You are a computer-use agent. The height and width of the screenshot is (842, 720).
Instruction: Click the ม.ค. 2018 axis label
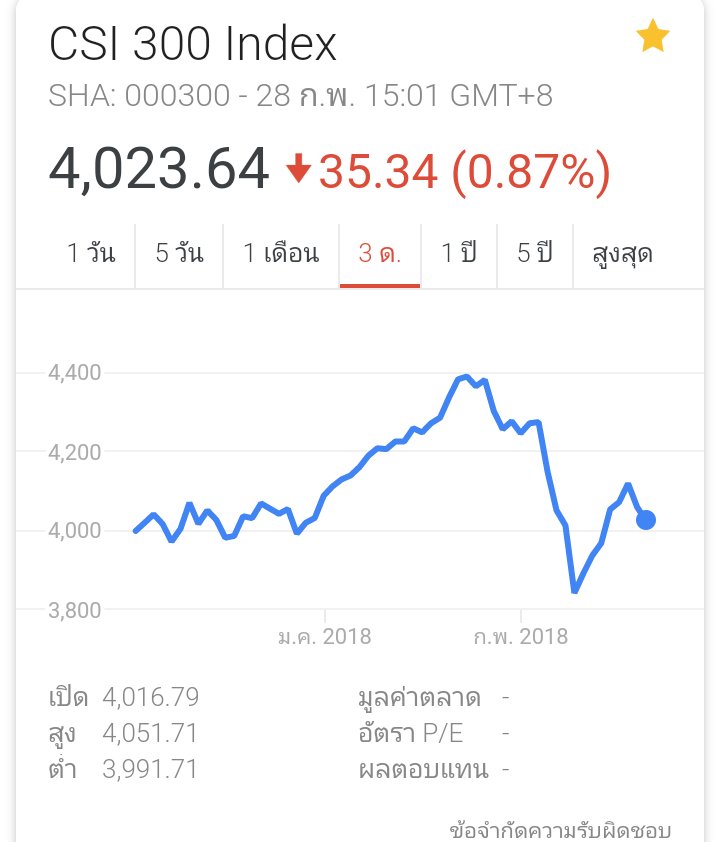325,637
